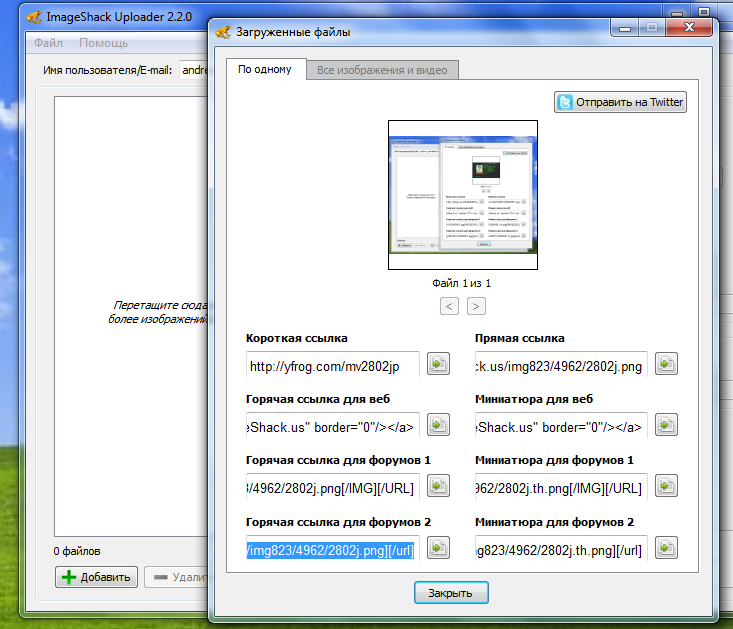Copy the Миниатюра для веб code
Screen dimensions: 733x629
point(666,425)
